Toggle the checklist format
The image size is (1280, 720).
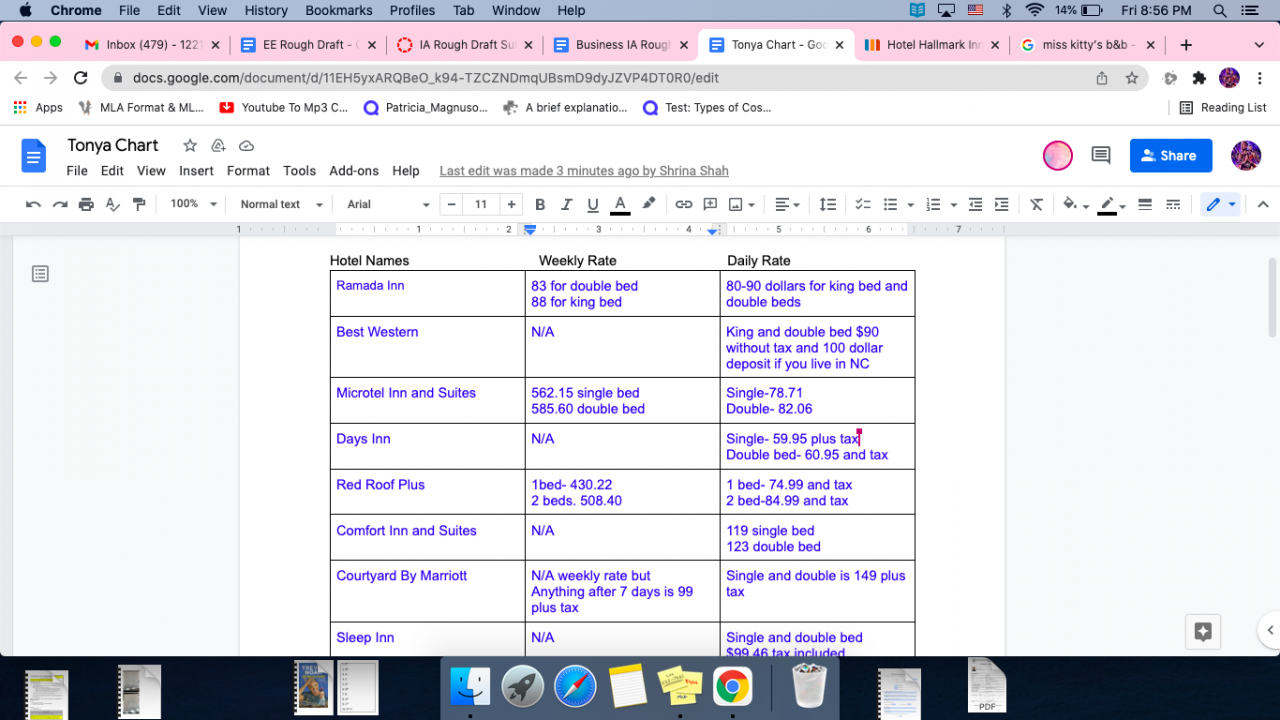[x=864, y=204]
